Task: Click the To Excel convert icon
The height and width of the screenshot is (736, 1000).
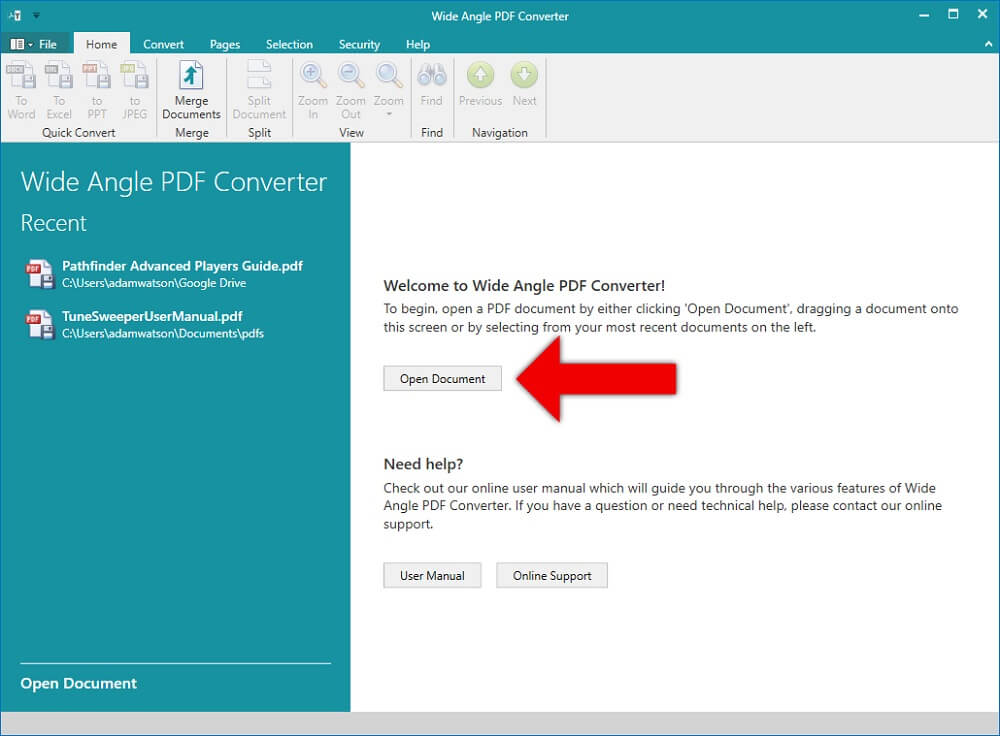Action: [x=59, y=78]
